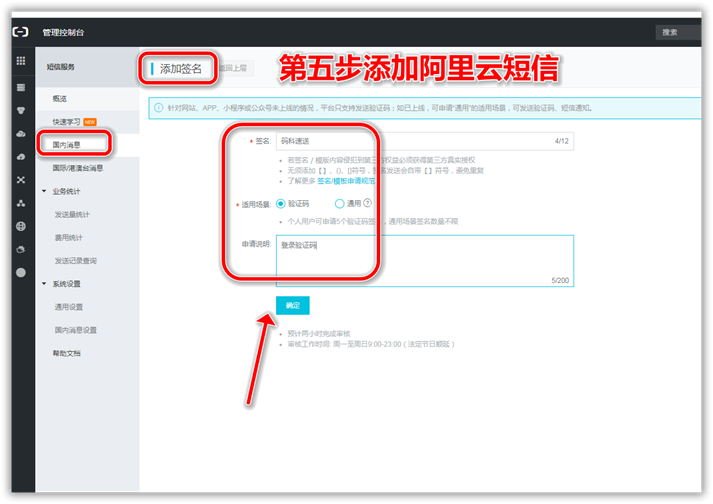Image resolution: width=713 pixels, height=504 pixels.
Task: Open 概览 in the sidebar
Action: pyautogui.click(x=60, y=99)
